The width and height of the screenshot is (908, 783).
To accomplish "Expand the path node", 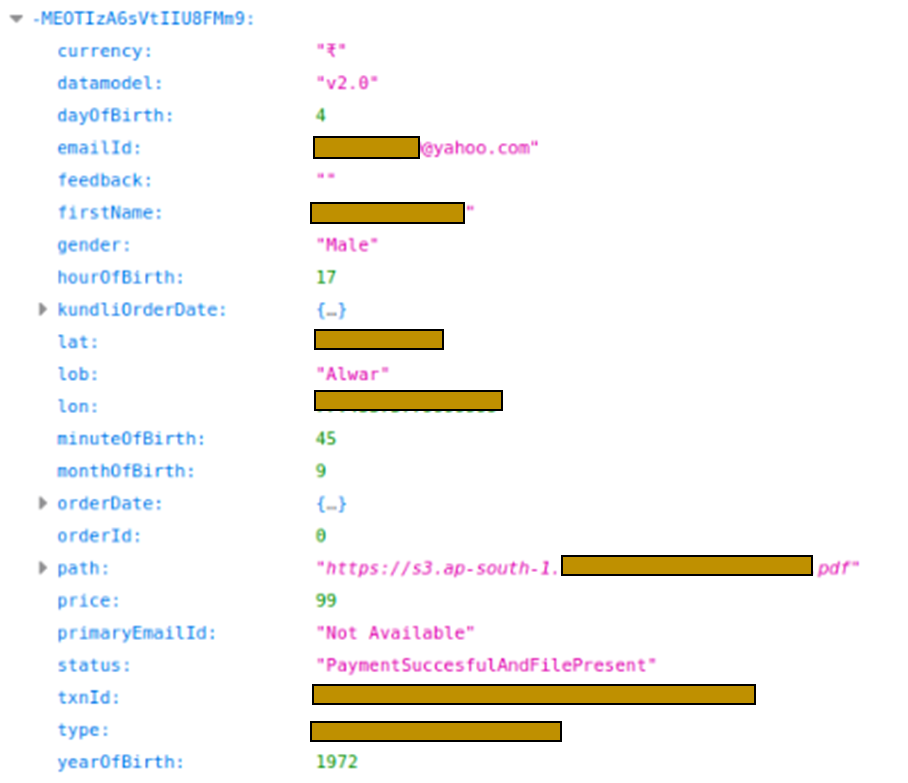I will (42, 568).
